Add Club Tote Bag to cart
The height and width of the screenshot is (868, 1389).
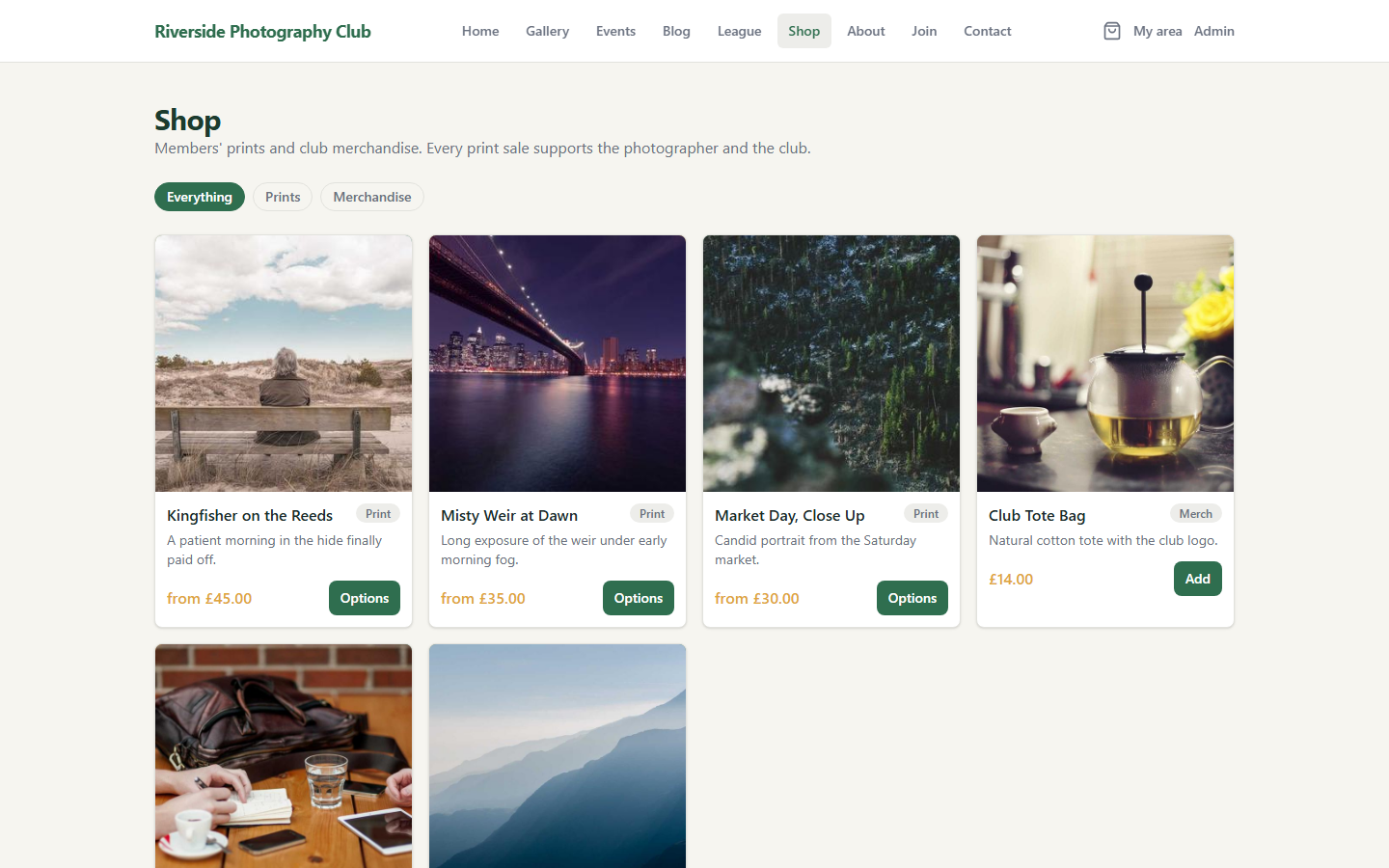click(x=1198, y=579)
